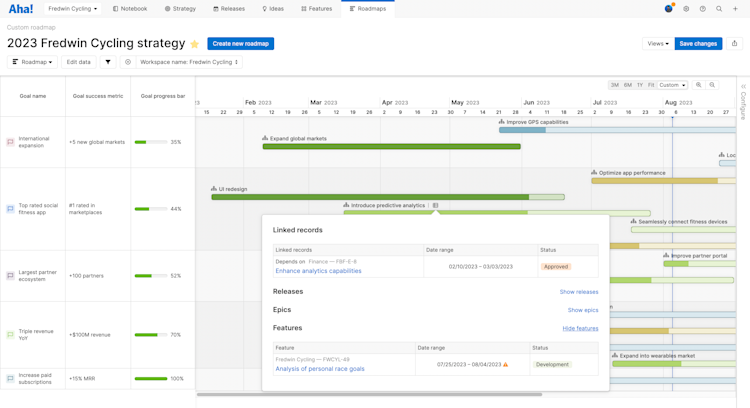Open the Views dropdown
This screenshot has width=750, height=408.
coord(658,44)
